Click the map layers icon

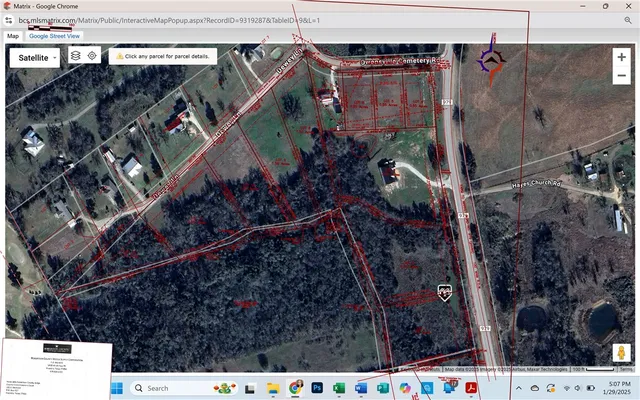click(x=75, y=56)
